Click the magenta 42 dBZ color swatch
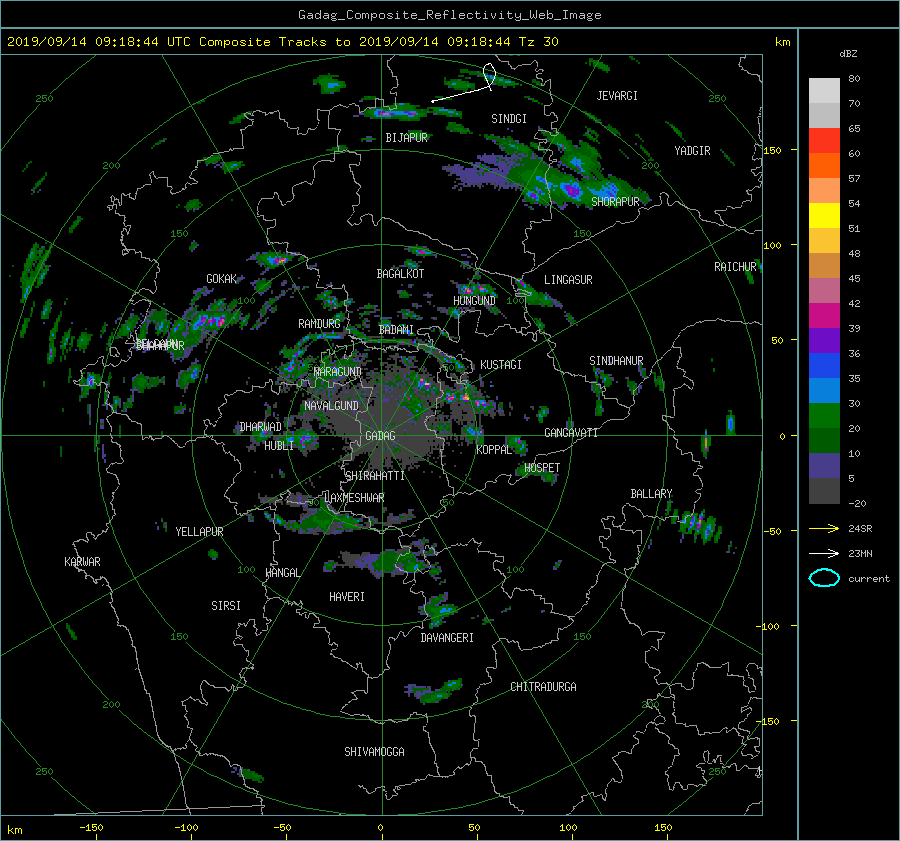This screenshot has width=900, height=841. (x=824, y=316)
